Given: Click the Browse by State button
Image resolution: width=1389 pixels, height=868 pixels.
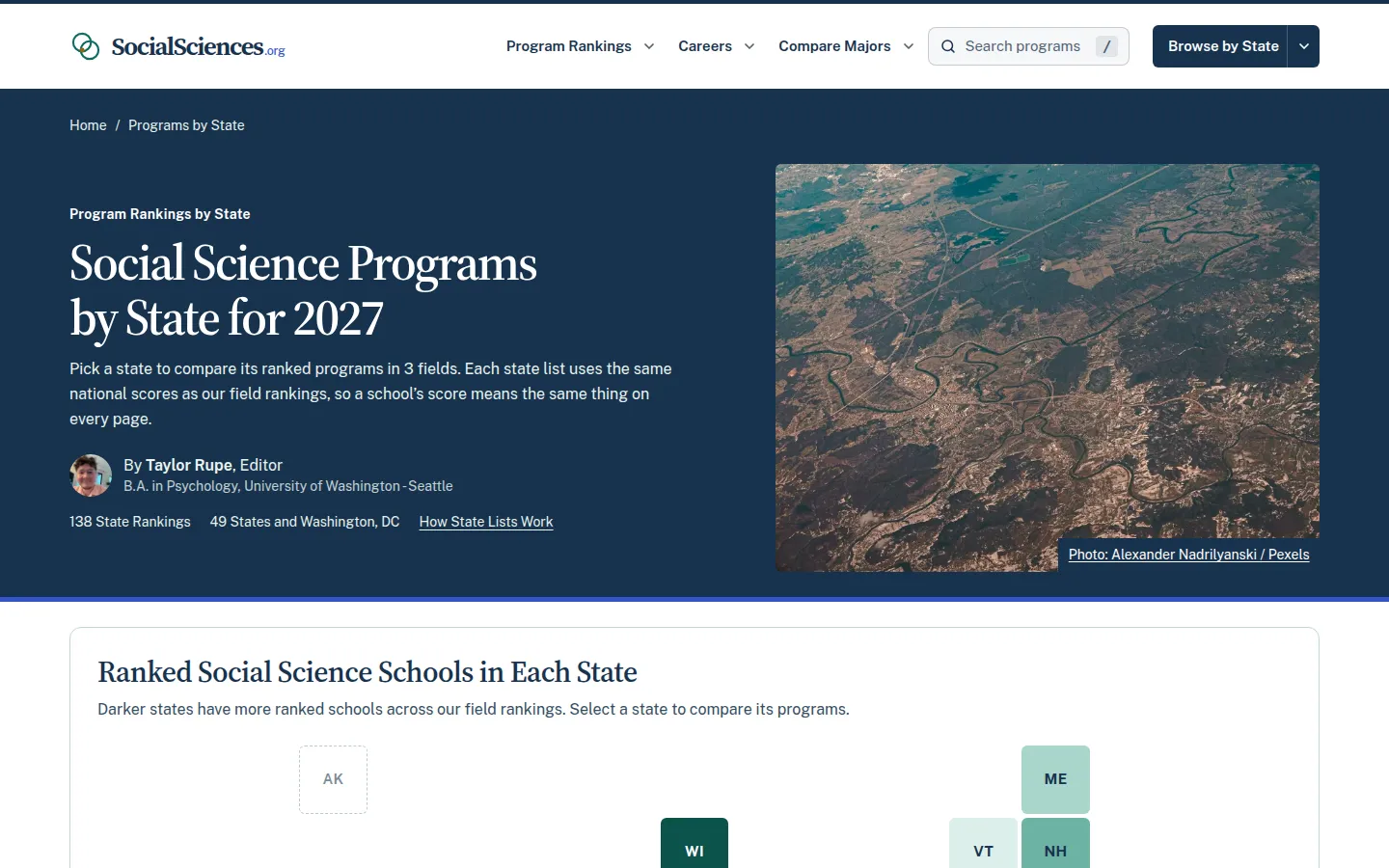Looking at the screenshot, I should coord(1220,46).
